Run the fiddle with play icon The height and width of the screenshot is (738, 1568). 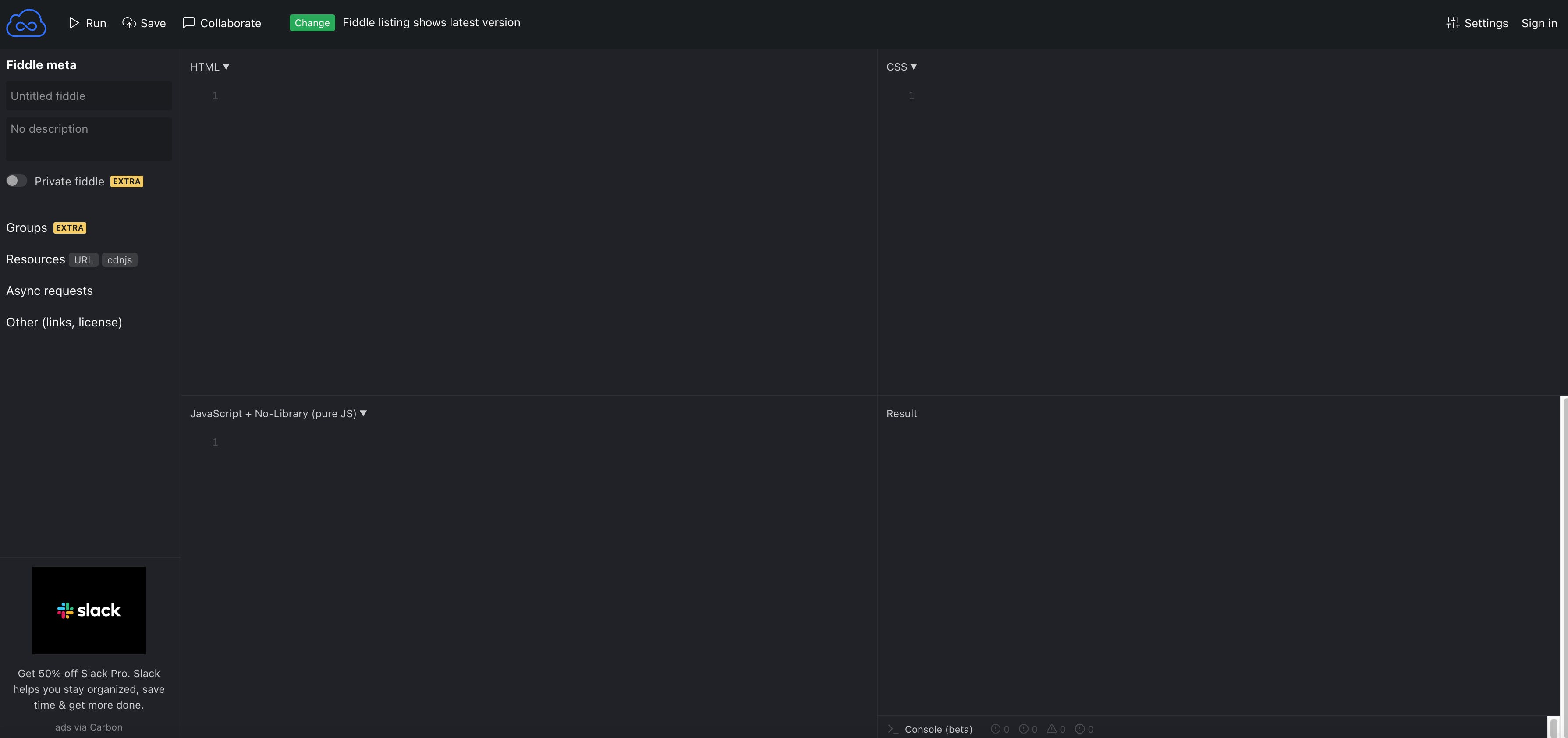click(x=74, y=23)
